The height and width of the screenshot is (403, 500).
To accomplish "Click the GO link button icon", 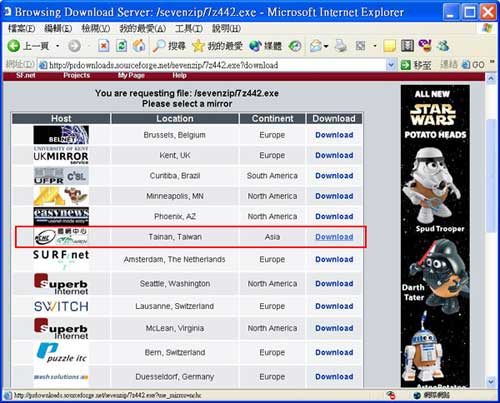I will tap(473, 65).
